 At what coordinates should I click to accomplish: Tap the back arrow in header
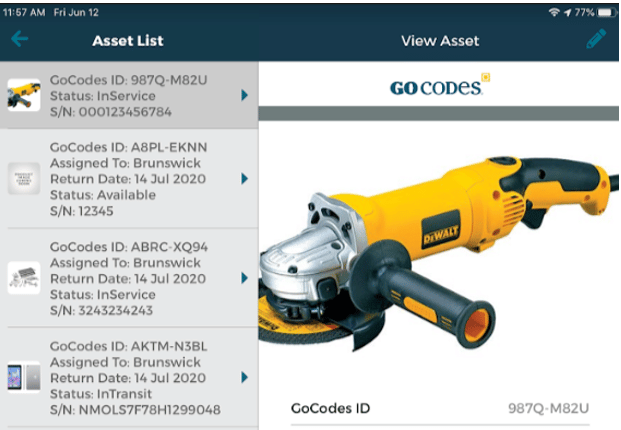click(x=19, y=39)
